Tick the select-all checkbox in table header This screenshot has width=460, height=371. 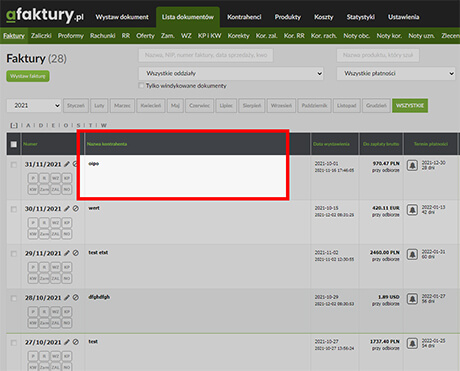pyautogui.click(x=14, y=144)
